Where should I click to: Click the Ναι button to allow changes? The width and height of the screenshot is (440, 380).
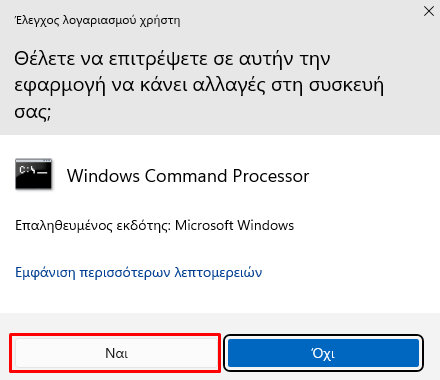point(116,353)
